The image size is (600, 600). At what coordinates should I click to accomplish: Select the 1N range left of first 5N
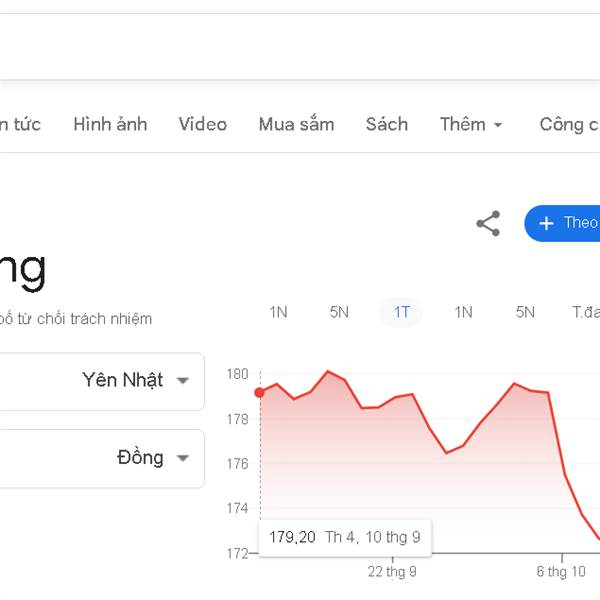click(x=278, y=312)
